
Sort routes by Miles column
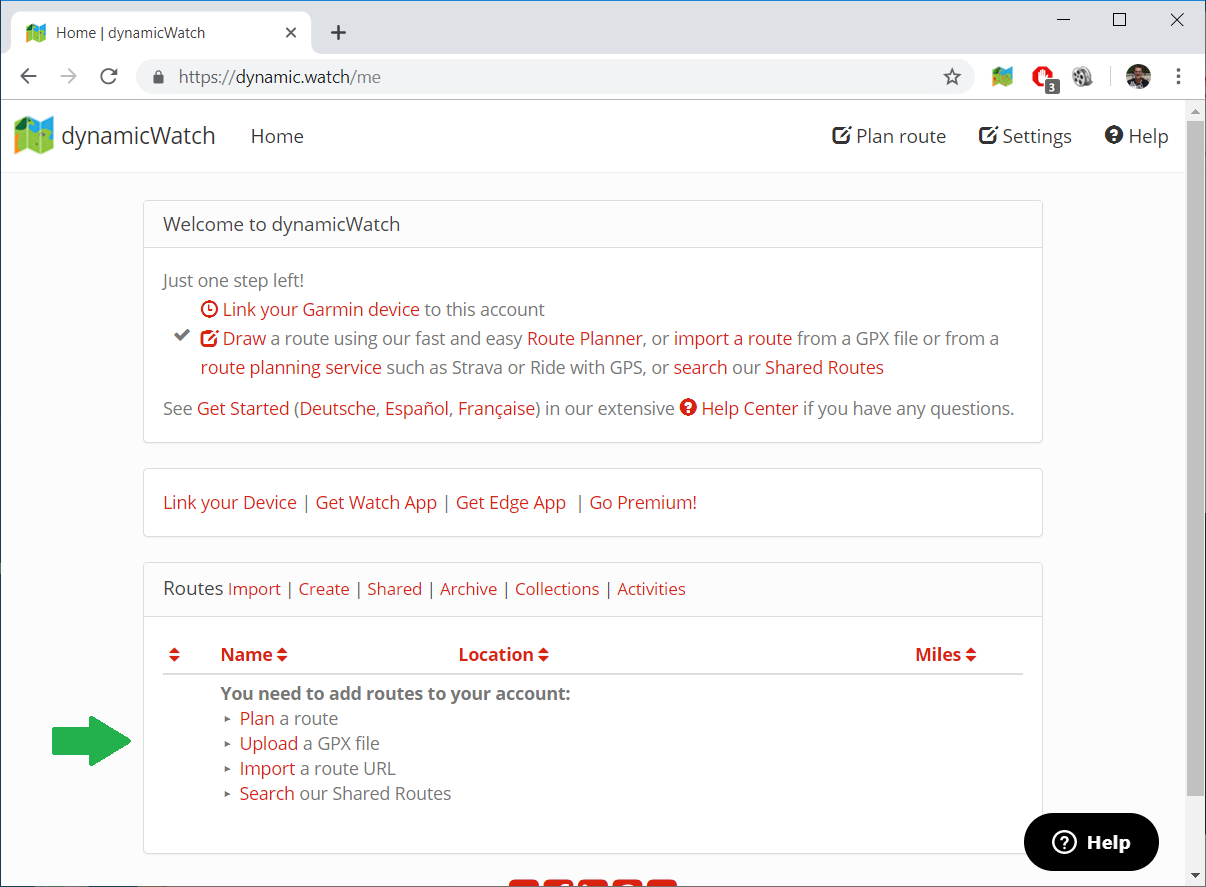click(x=945, y=655)
